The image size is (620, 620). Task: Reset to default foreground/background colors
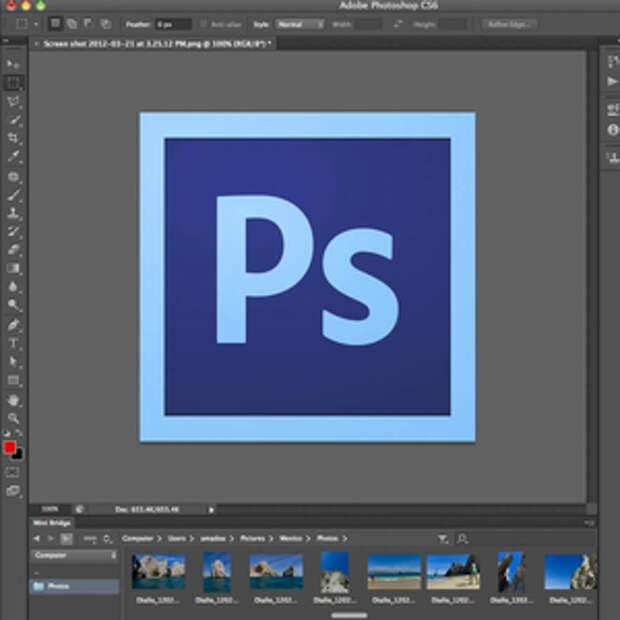tap(6, 433)
